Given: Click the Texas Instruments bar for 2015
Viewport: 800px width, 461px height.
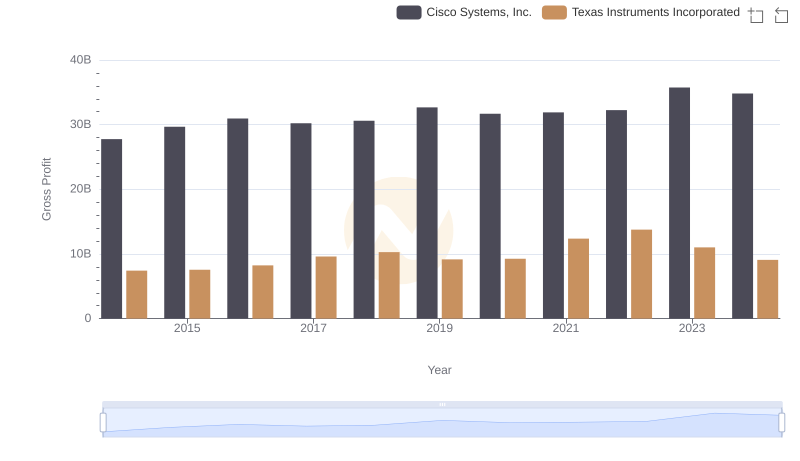Looking at the screenshot, I should click(199, 294).
